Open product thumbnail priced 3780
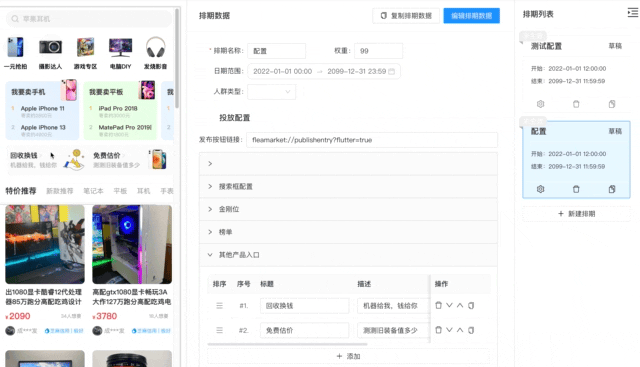This screenshot has width=640, height=367. tap(132, 244)
